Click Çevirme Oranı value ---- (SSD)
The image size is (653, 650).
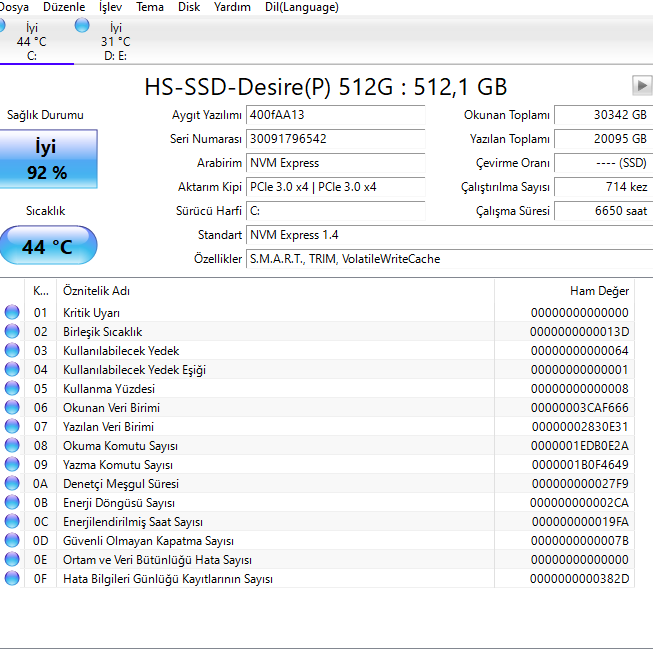coord(603,163)
